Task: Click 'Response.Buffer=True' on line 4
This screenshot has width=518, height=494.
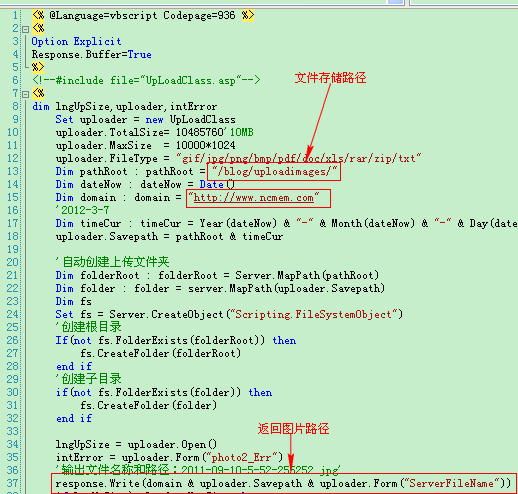Action: coord(92,55)
